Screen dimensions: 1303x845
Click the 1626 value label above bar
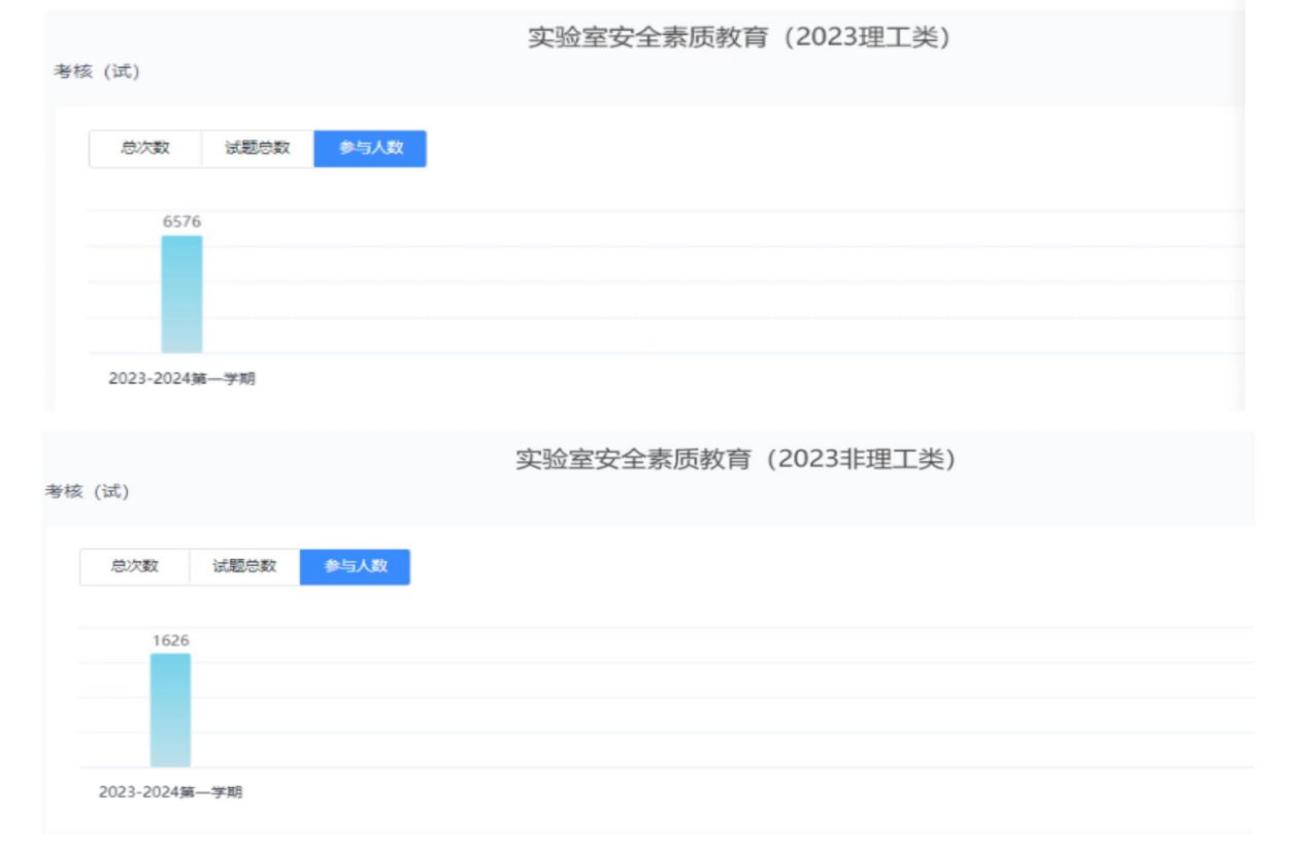[170, 640]
